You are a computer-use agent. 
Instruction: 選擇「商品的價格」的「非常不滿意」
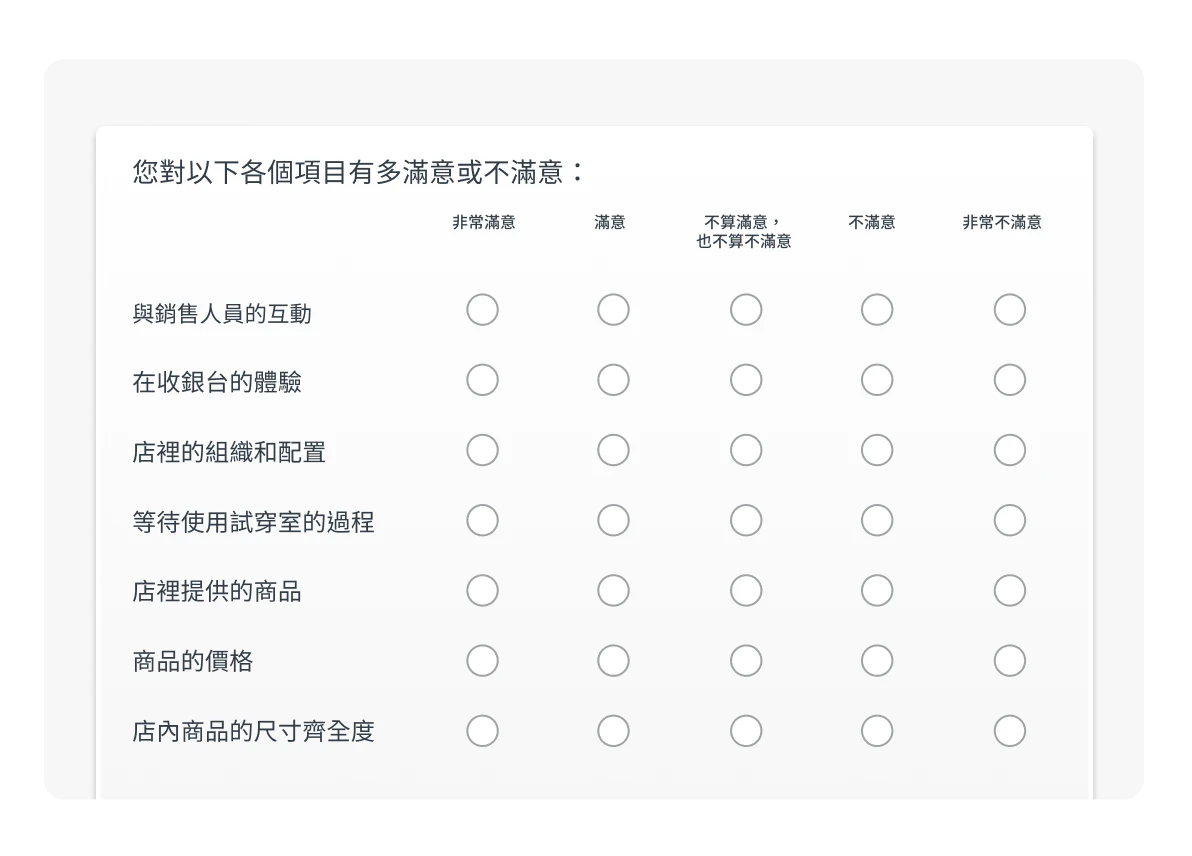pos(1009,660)
